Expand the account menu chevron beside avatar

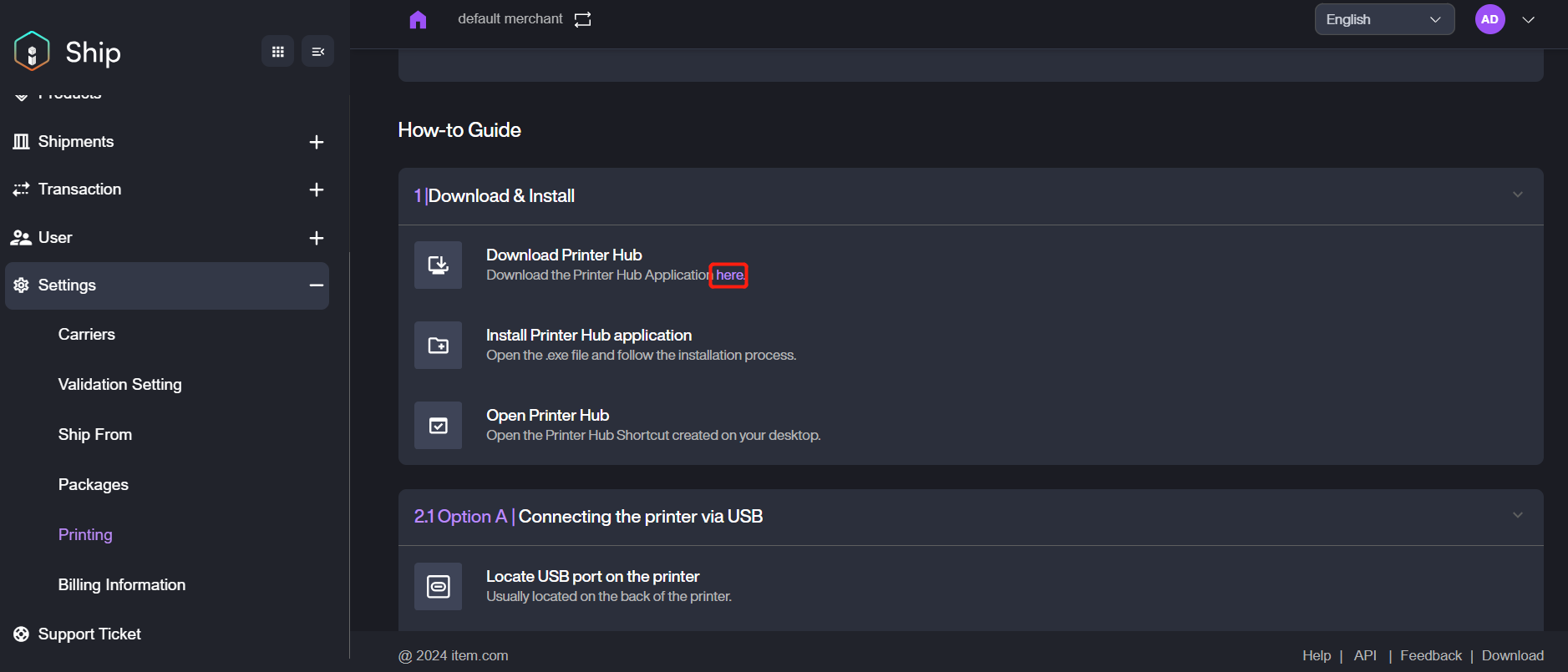(x=1528, y=19)
